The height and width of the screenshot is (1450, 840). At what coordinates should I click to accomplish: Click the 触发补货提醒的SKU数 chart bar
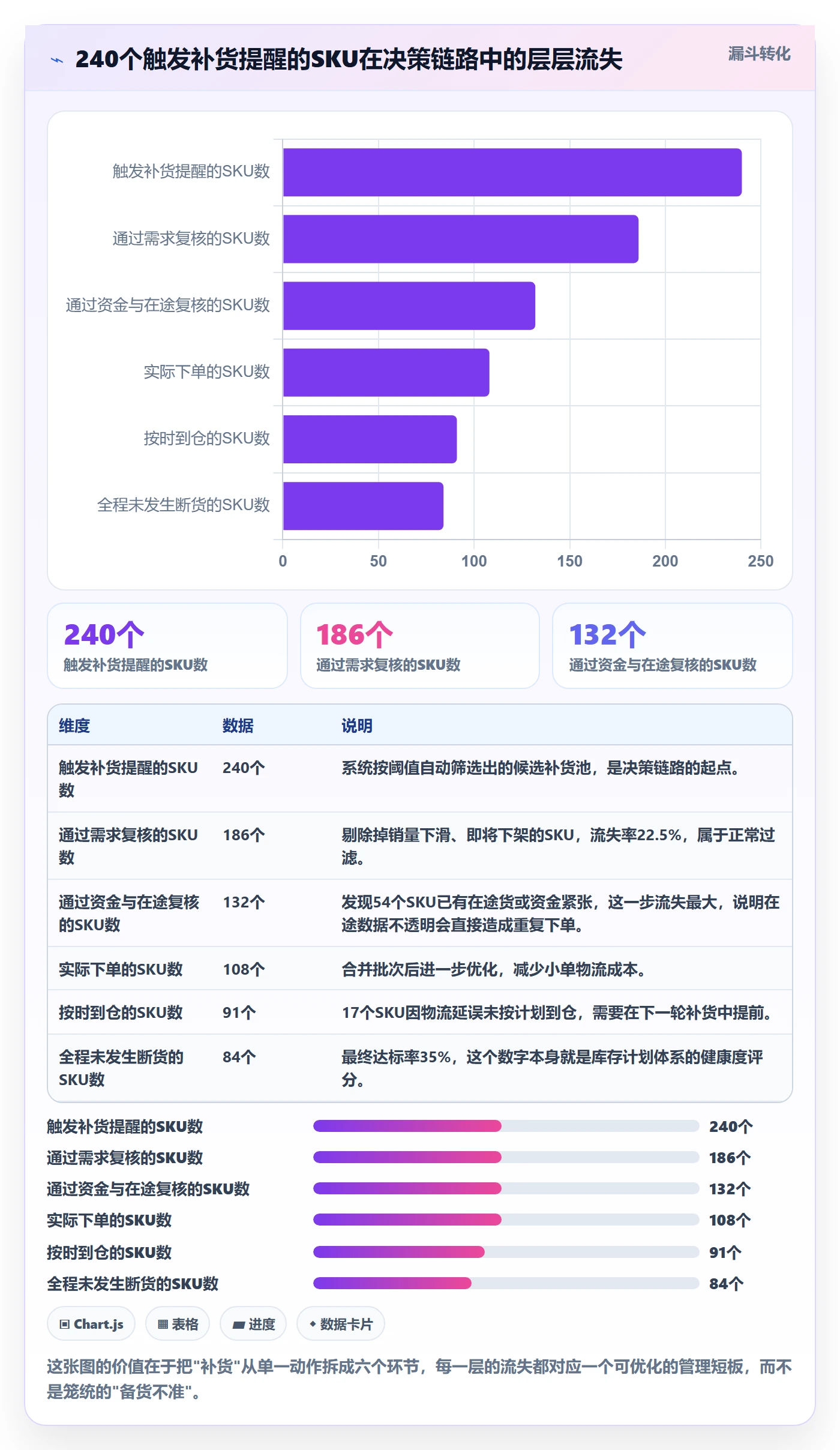tap(512, 172)
